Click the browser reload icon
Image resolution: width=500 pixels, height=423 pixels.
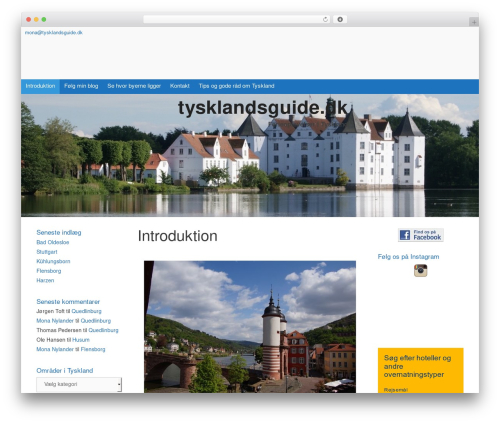click(325, 19)
